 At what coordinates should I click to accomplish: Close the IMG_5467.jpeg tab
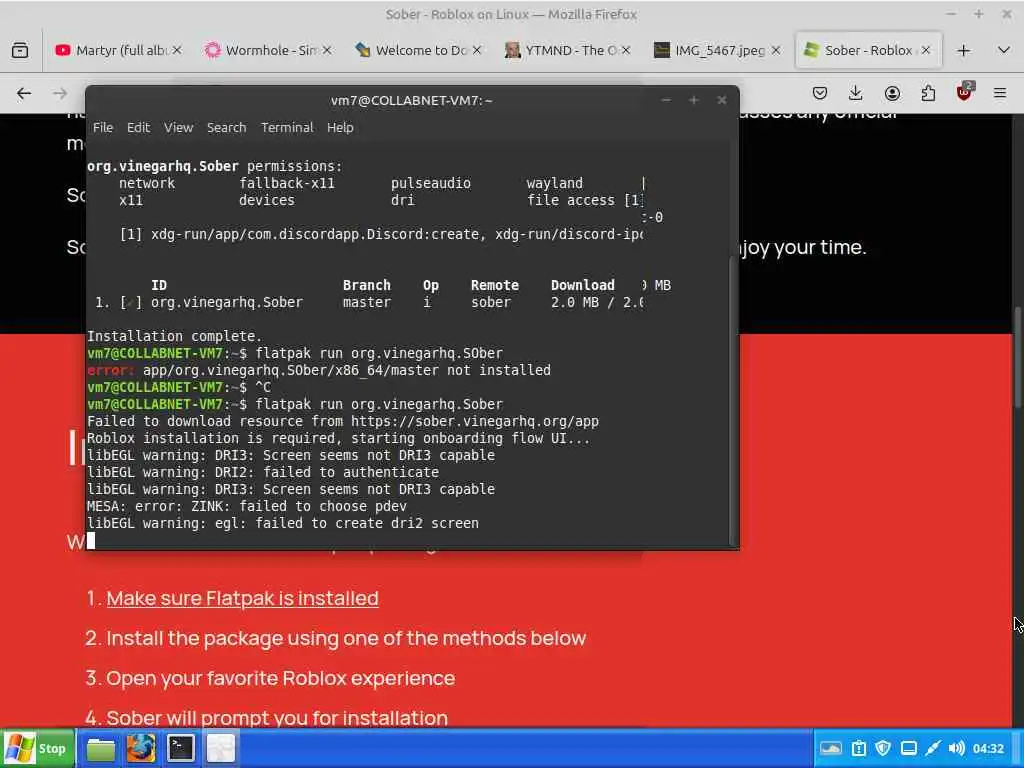[775, 50]
